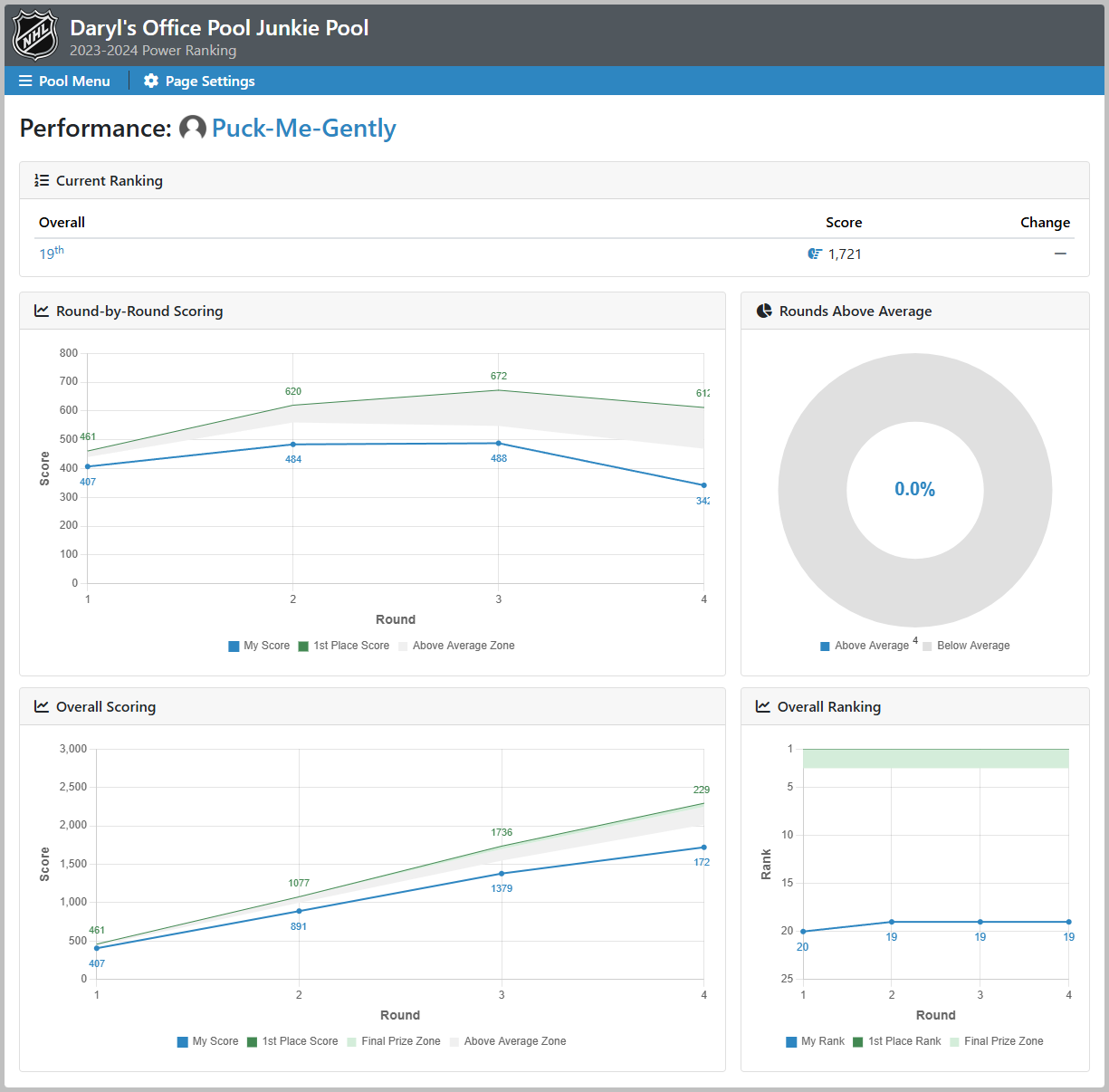Screen dimensions: 1109x1092
Task: Click the rank 19 point in round 3
Action: click(980, 922)
